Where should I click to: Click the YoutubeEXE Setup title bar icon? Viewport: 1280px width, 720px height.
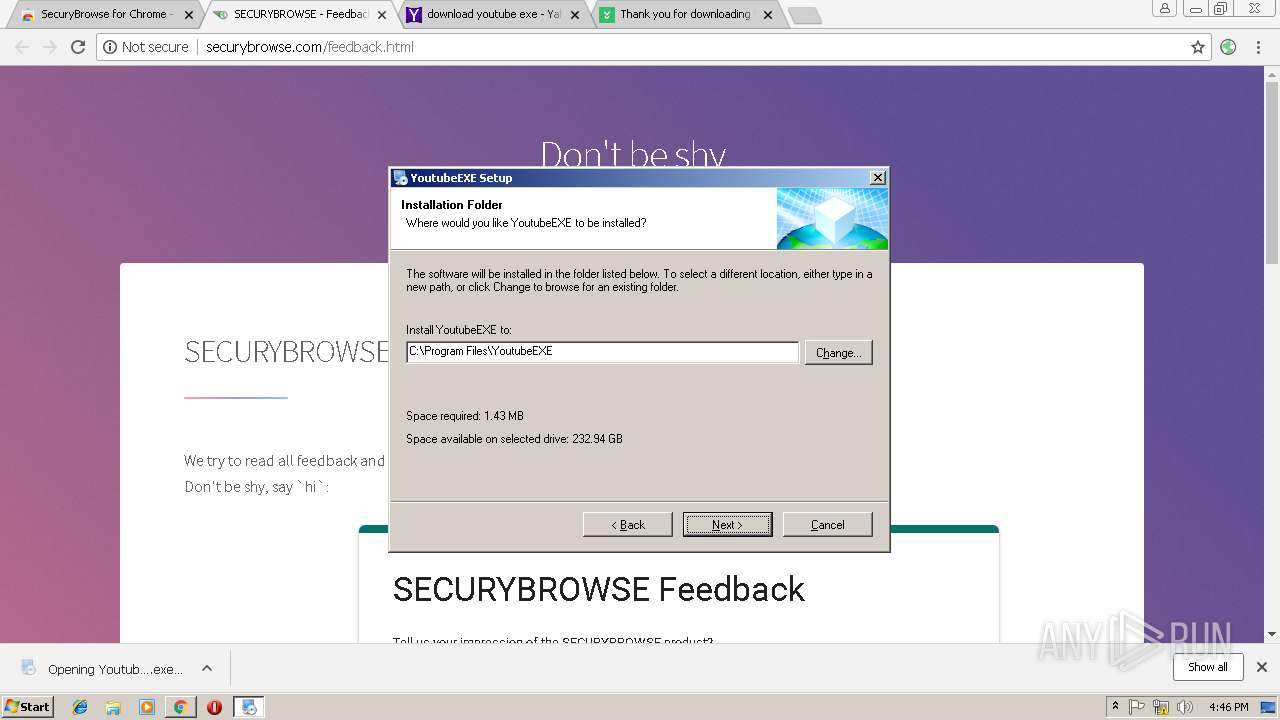point(400,178)
